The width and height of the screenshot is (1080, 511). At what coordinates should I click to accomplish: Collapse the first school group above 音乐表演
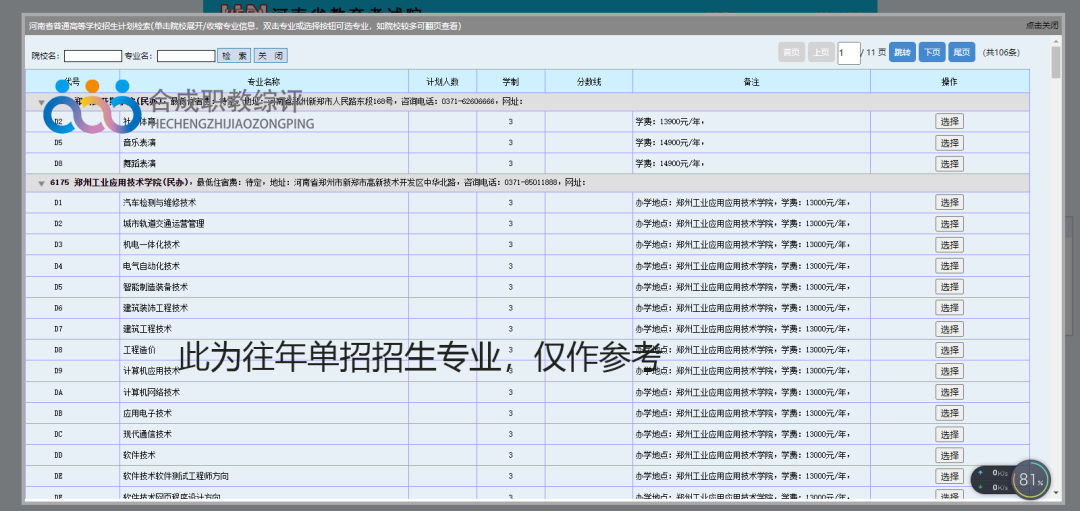tap(41, 102)
